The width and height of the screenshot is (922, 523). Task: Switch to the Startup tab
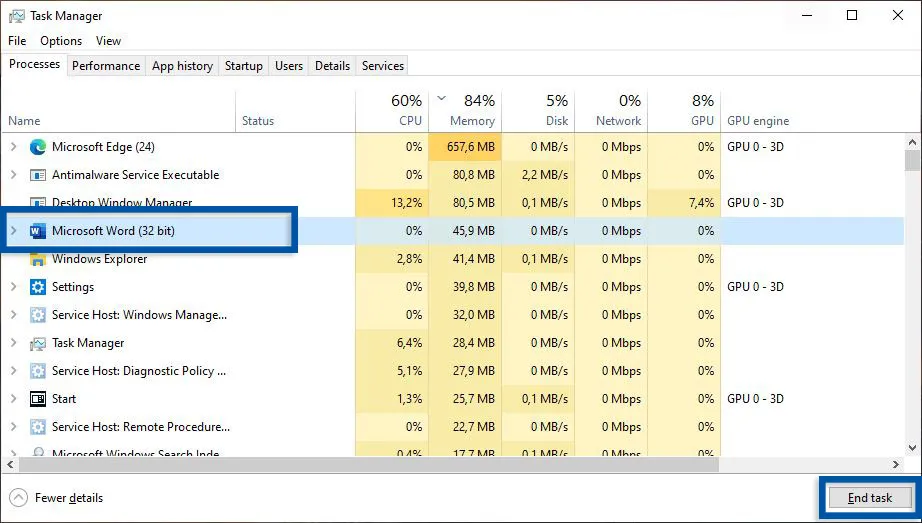[243, 66]
